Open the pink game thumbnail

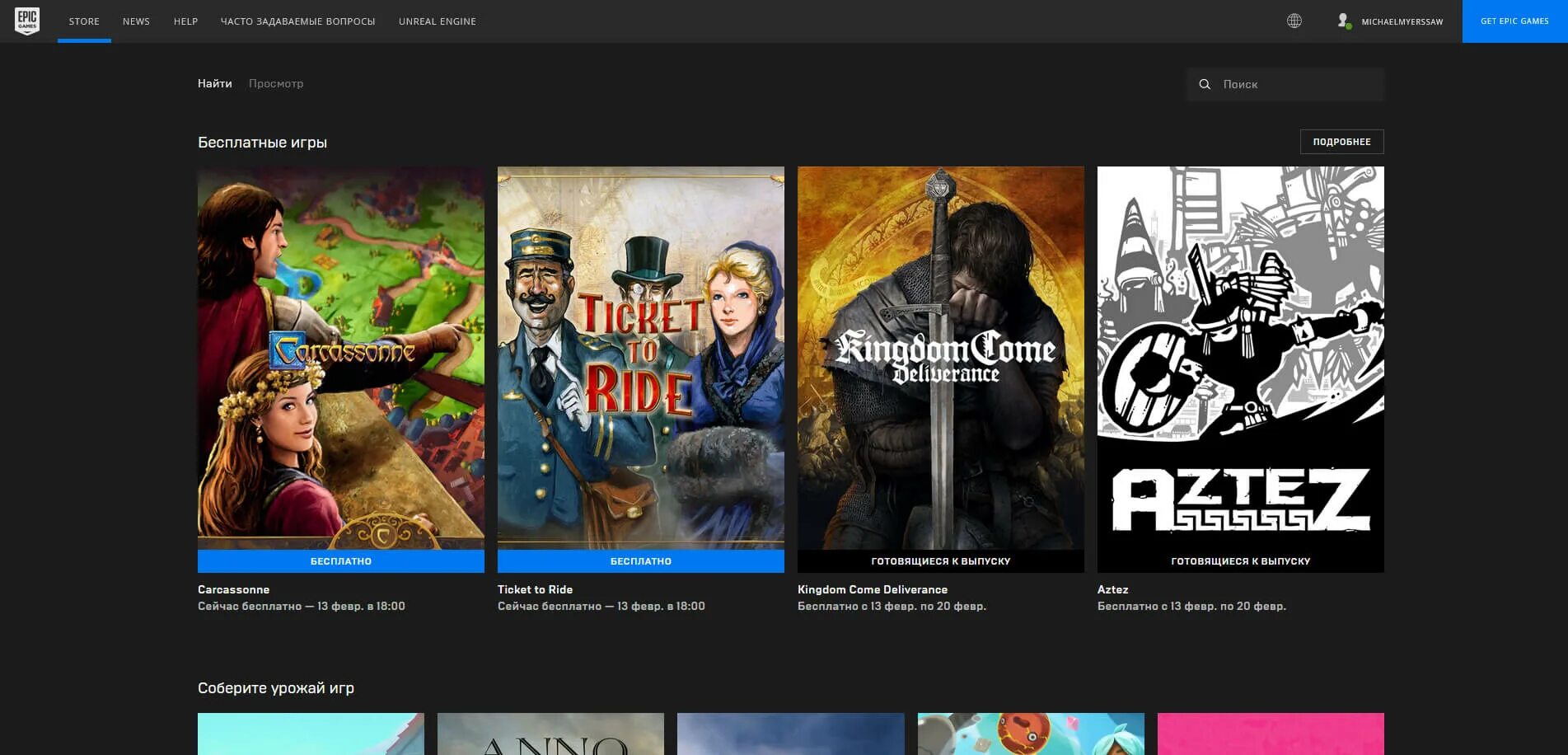[x=1271, y=734]
